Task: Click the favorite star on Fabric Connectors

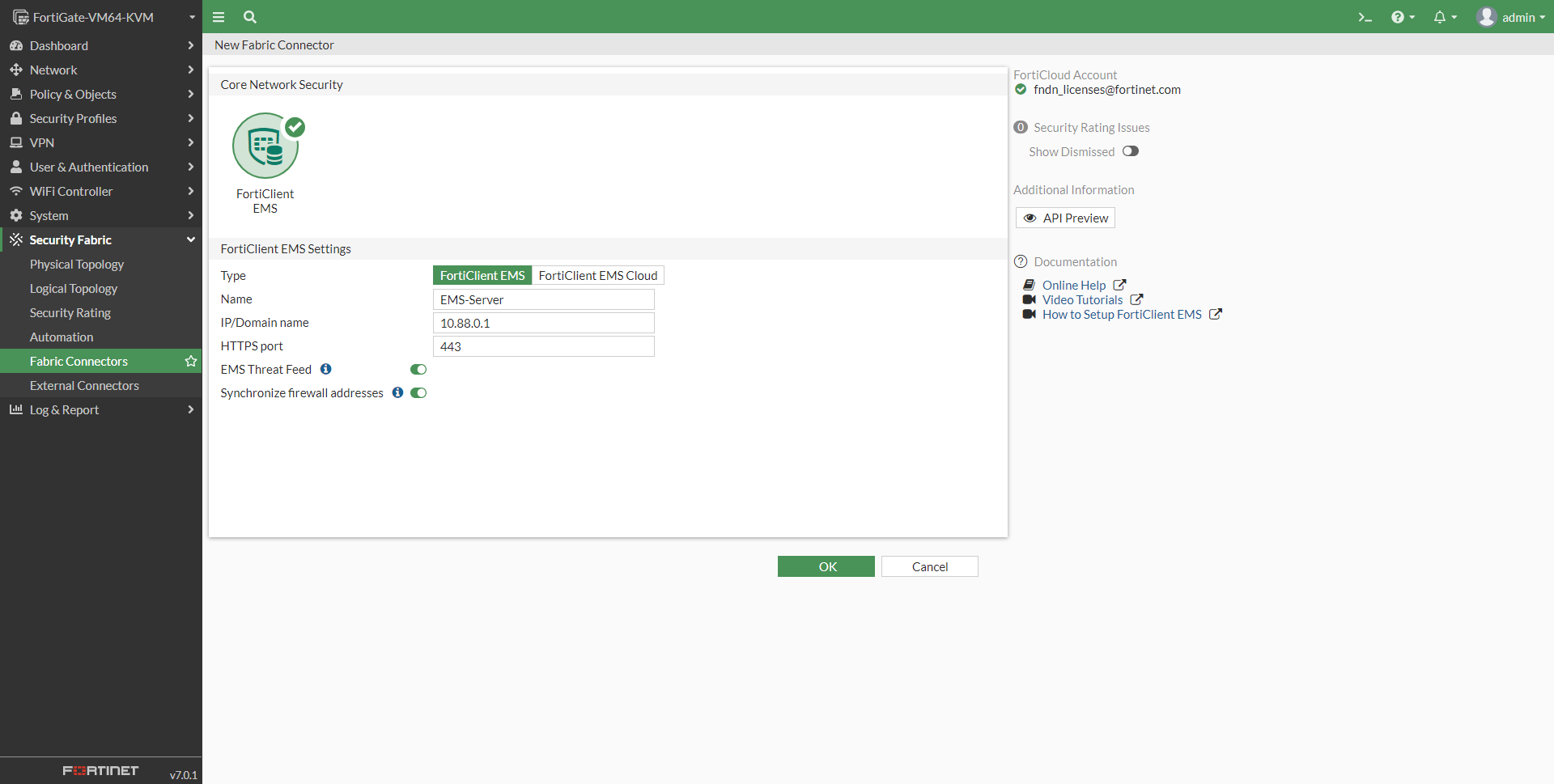Action: [x=191, y=361]
